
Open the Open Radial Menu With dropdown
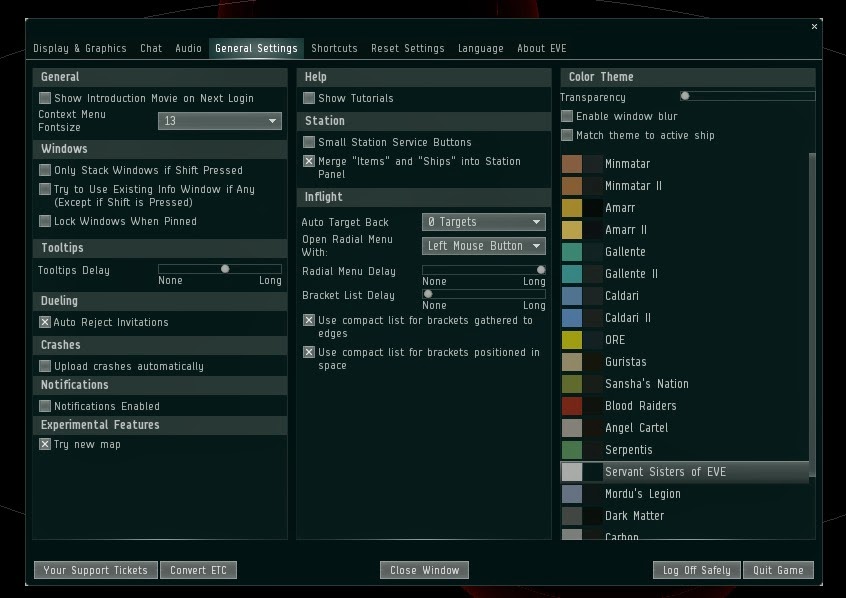[483, 246]
